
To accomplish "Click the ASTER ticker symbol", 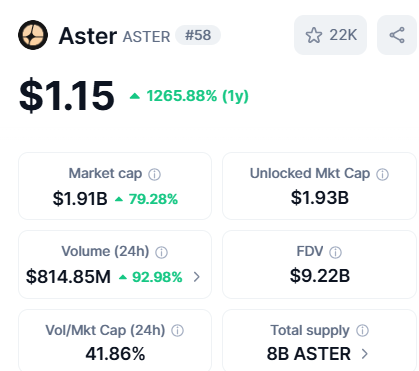I will (146, 37).
